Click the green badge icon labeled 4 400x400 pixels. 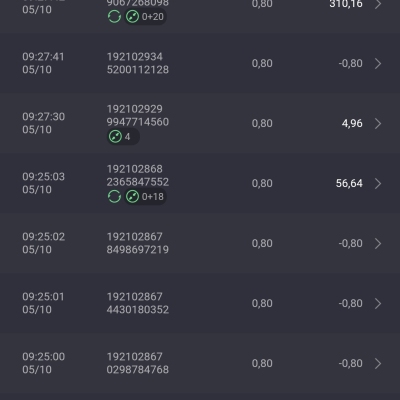[115, 136]
